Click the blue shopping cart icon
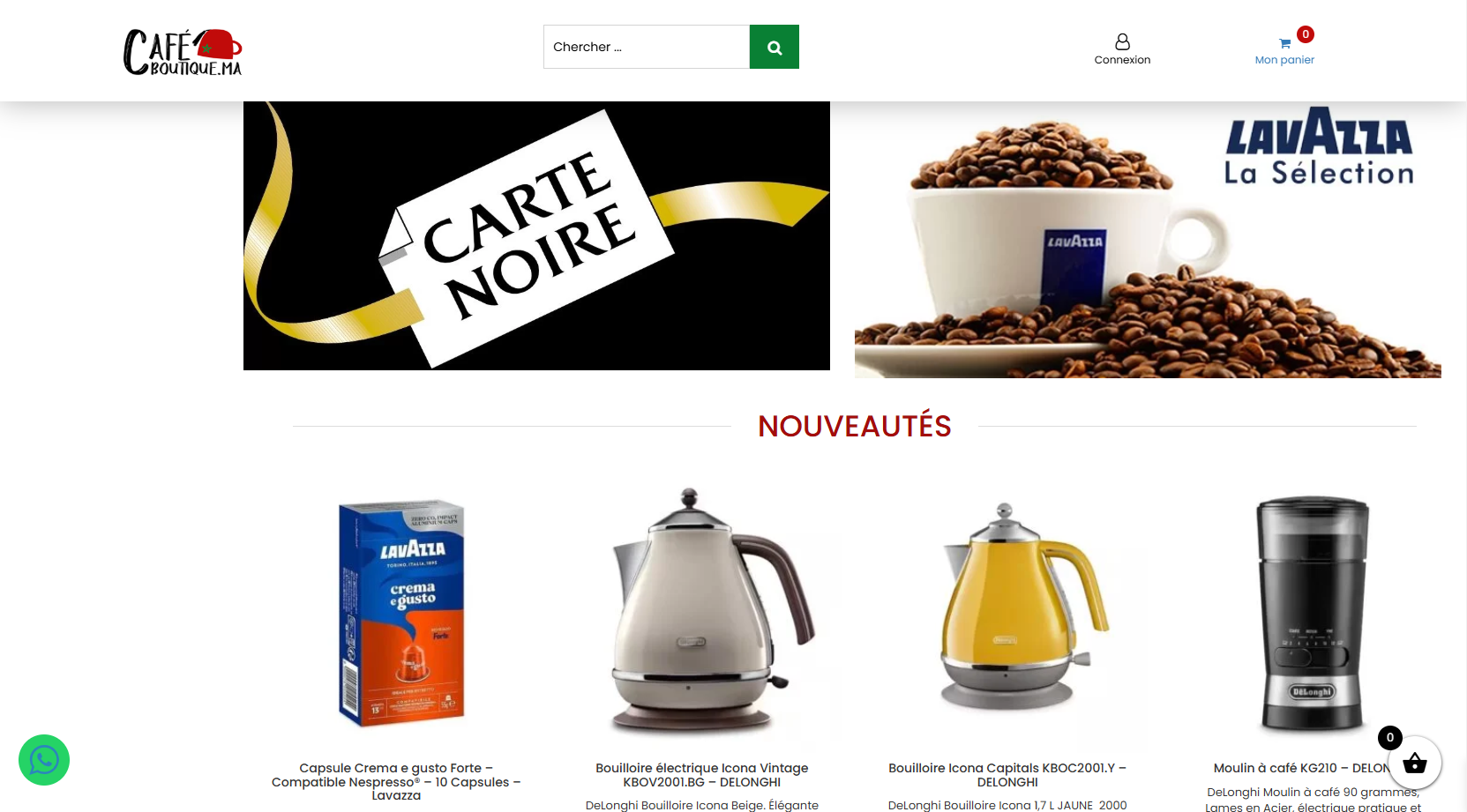 tap(1285, 43)
